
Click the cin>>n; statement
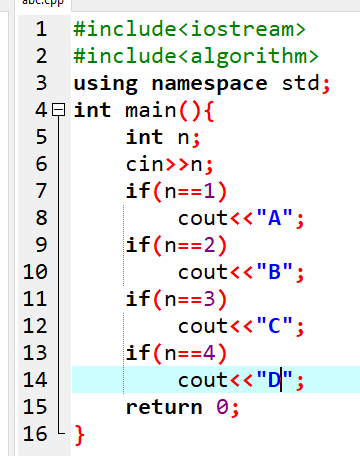coord(169,164)
